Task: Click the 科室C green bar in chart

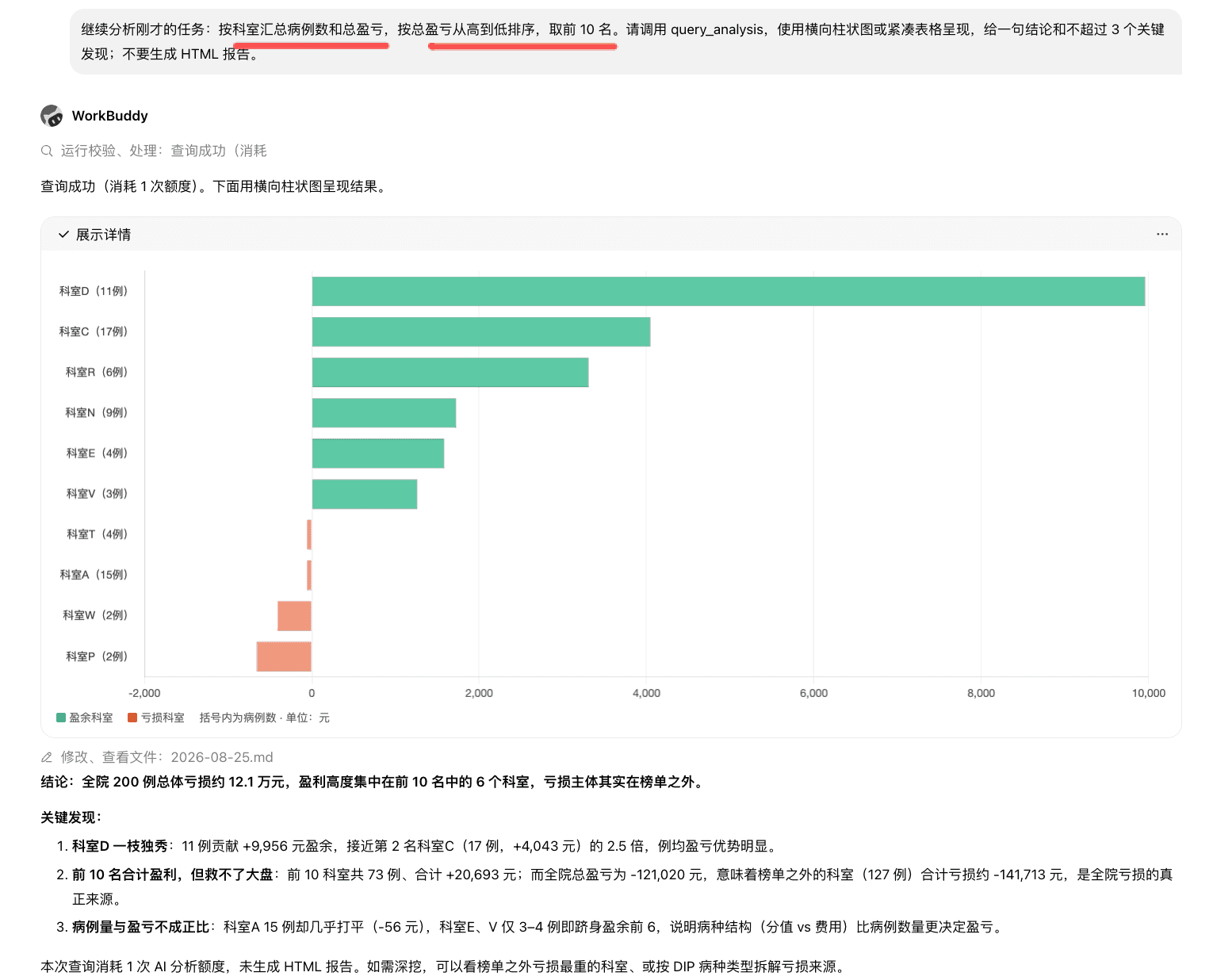Action: click(481, 331)
